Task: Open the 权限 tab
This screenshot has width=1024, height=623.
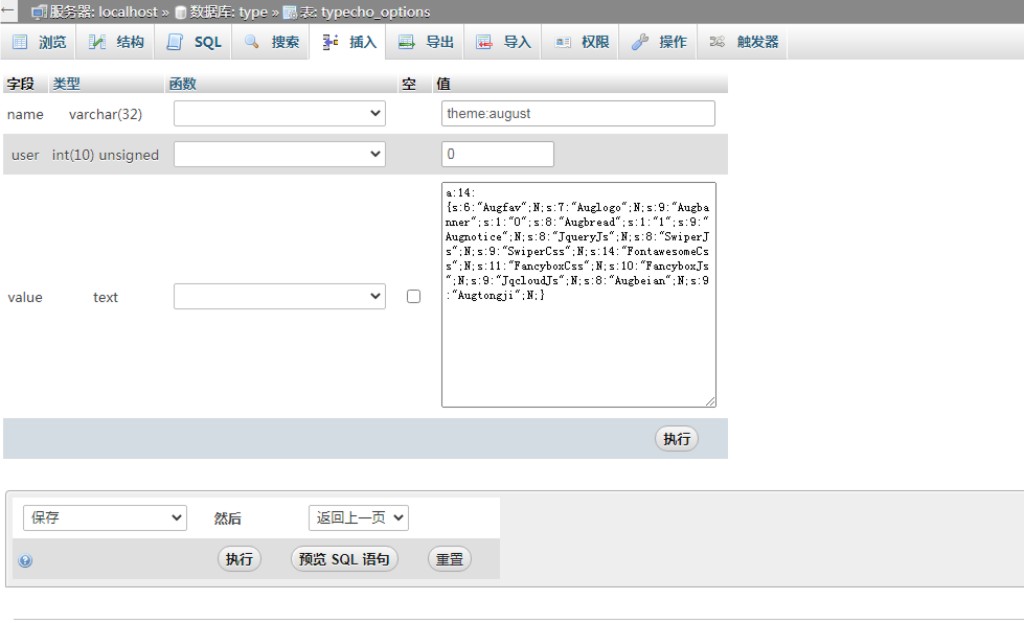Action: click(x=581, y=42)
